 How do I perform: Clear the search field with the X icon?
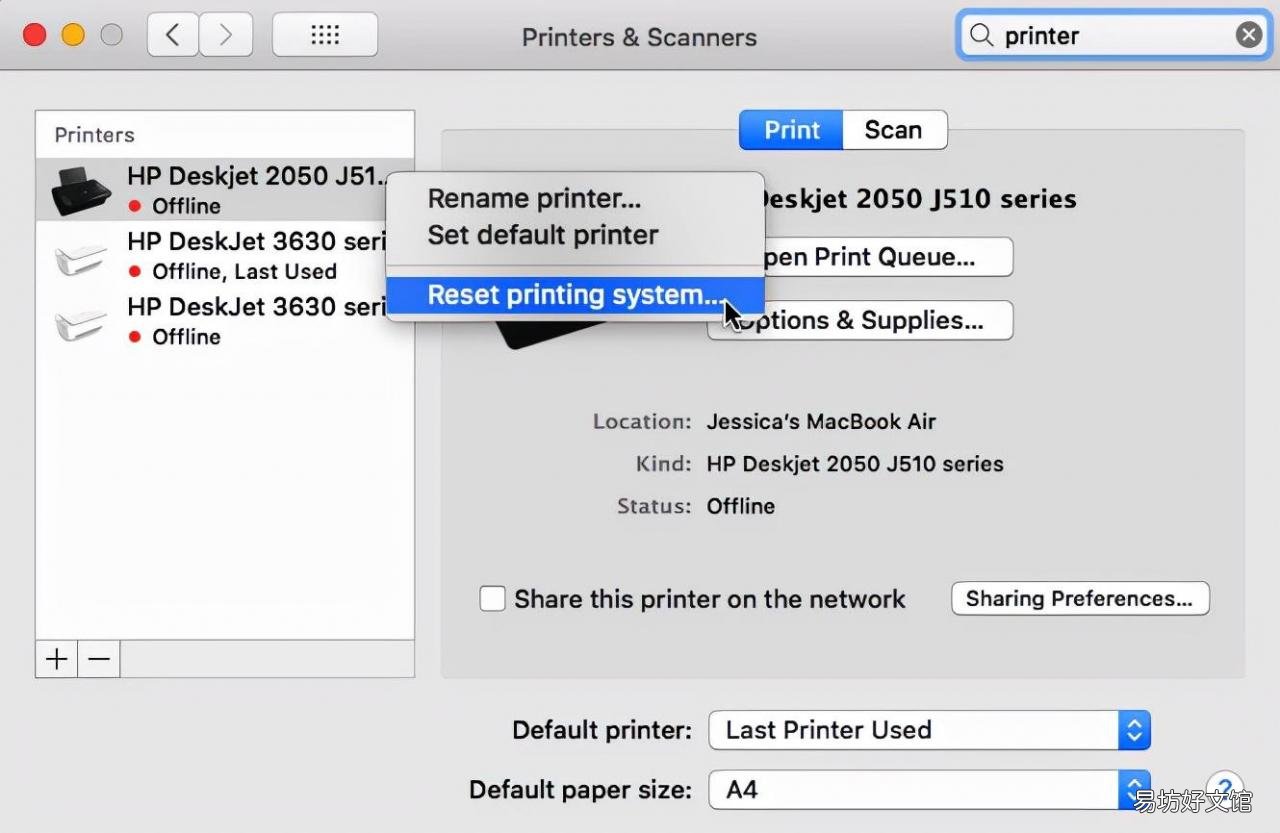tap(1249, 36)
